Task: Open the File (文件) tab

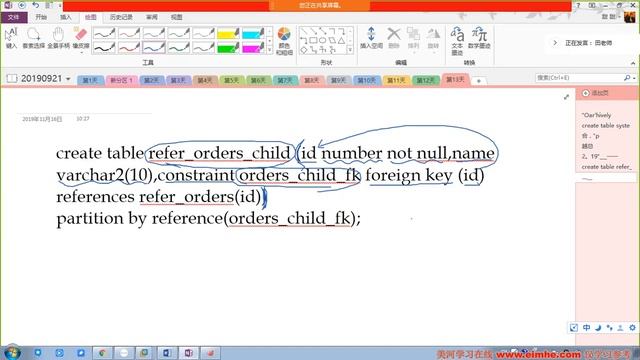Action: (x=13, y=17)
